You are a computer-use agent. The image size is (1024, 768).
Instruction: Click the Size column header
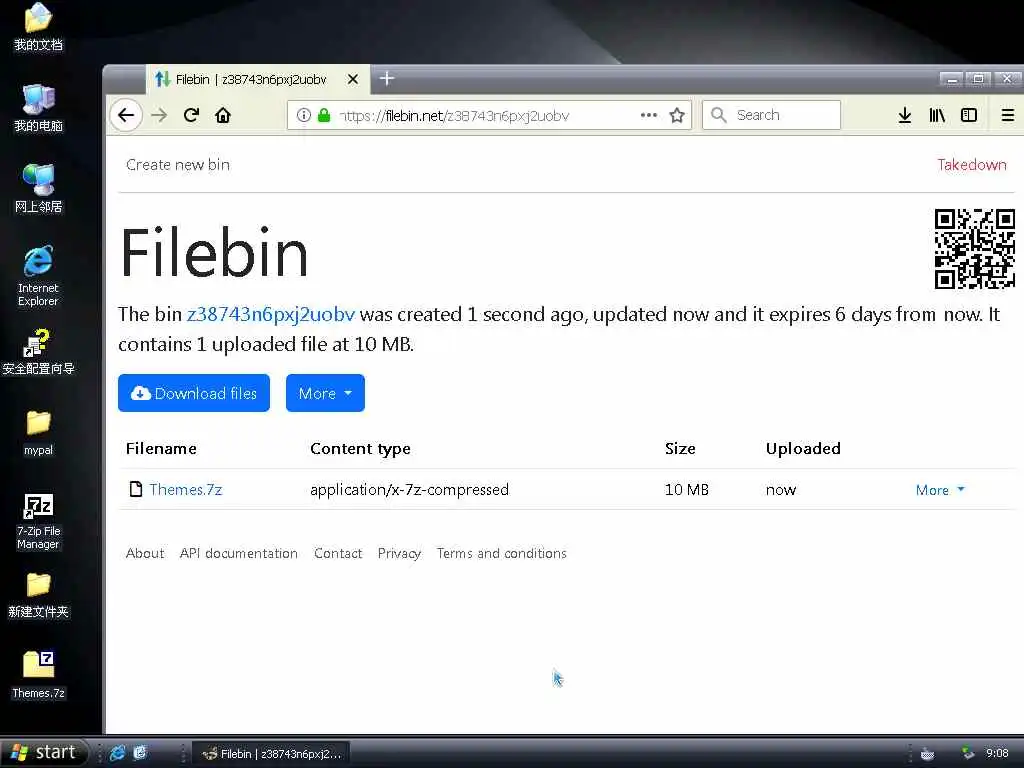(680, 449)
